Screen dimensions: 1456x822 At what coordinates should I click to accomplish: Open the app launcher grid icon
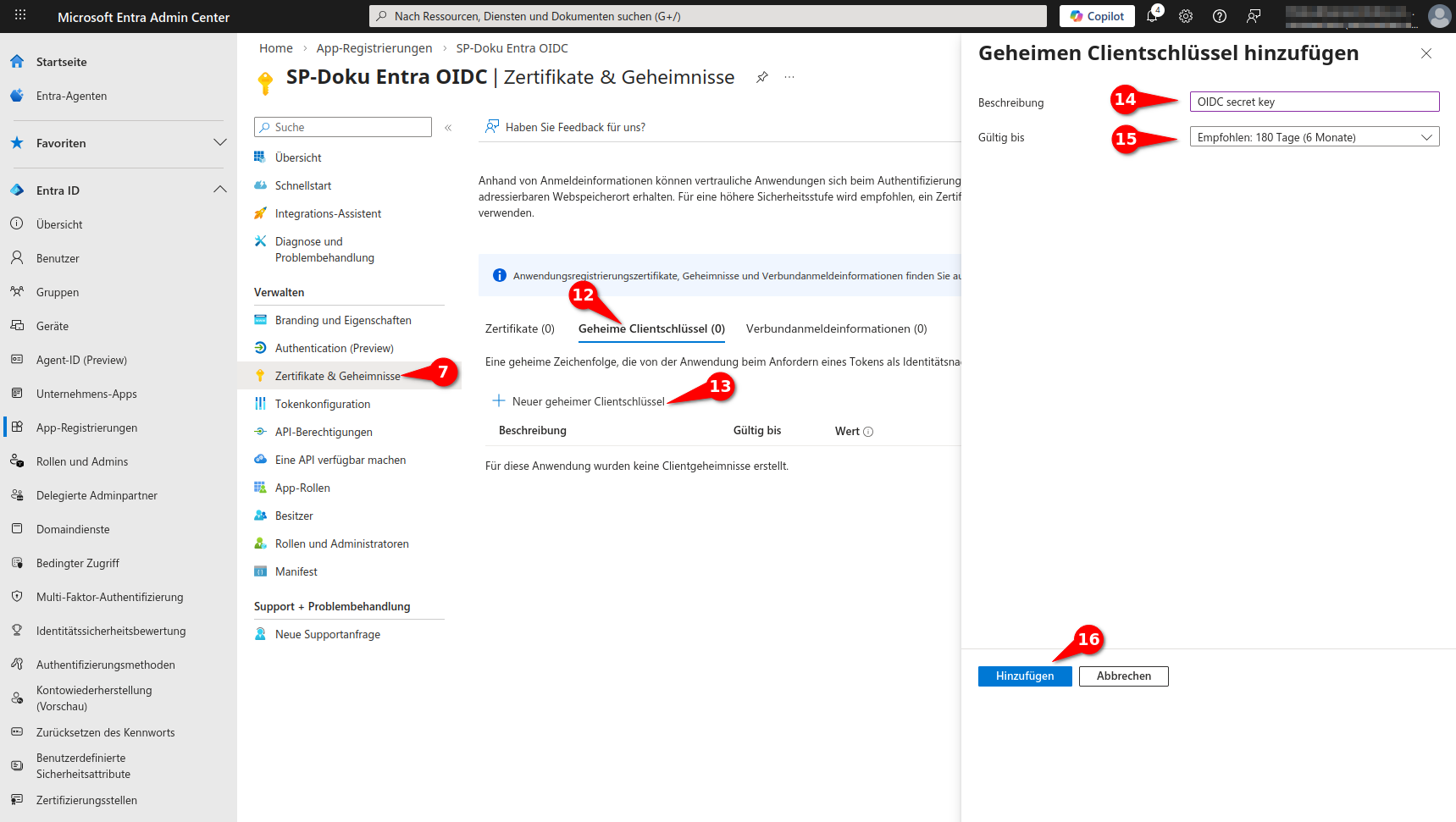pyautogui.click(x=20, y=16)
